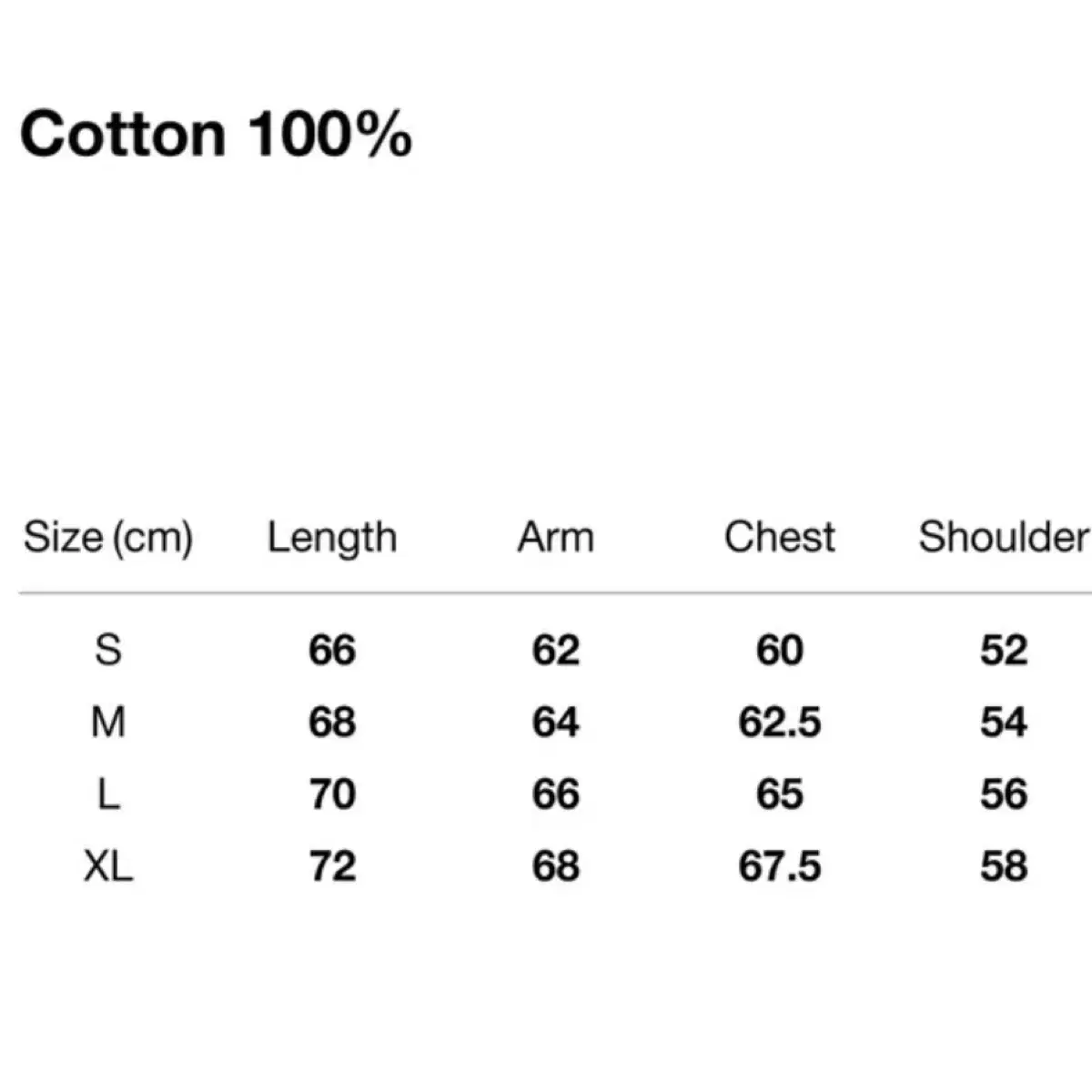This screenshot has width=1092, height=1092.
Task: Select the M size row label
Action: pyautogui.click(x=107, y=723)
